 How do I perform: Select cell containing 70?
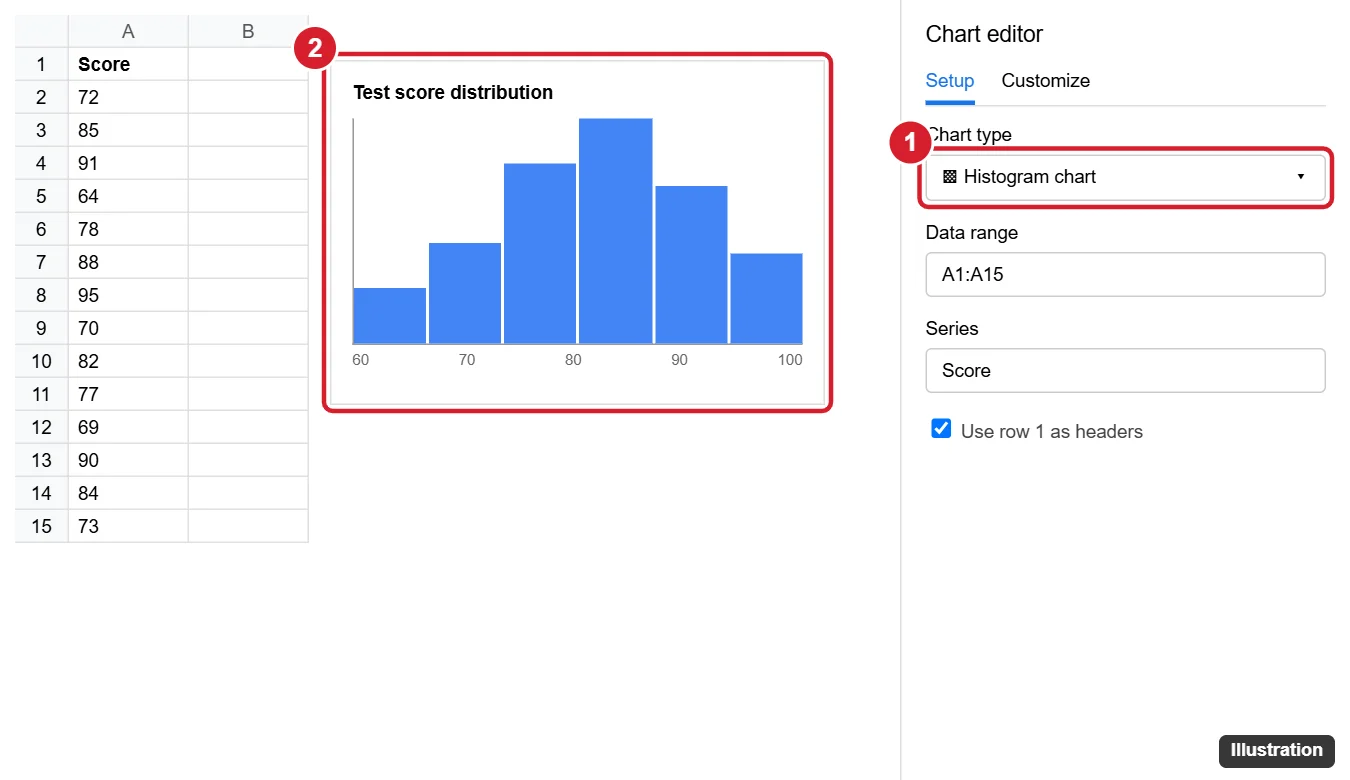[128, 328]
